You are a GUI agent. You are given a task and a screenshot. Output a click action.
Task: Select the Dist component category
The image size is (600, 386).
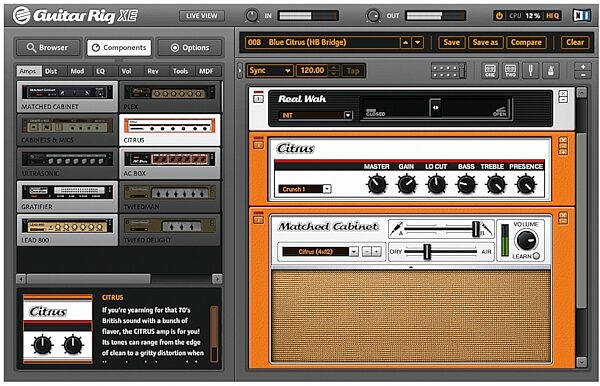(x=51, y=71)
